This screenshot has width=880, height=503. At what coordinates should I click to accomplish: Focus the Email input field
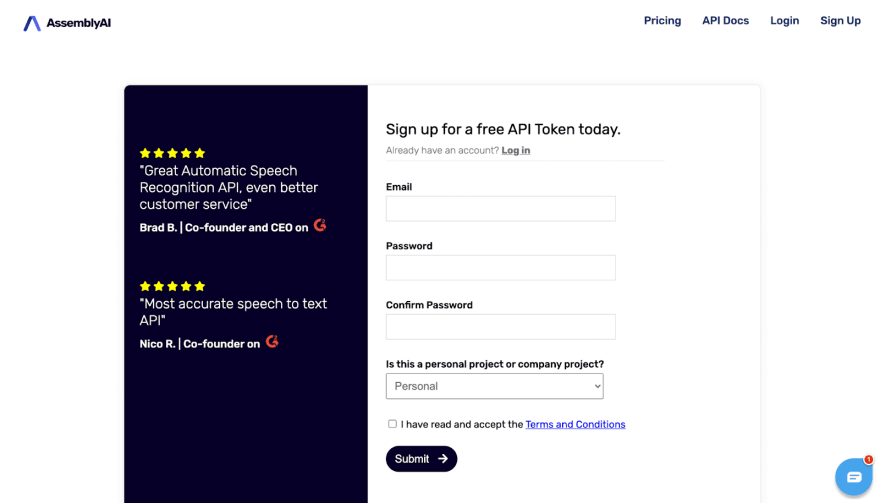point(500,208)
